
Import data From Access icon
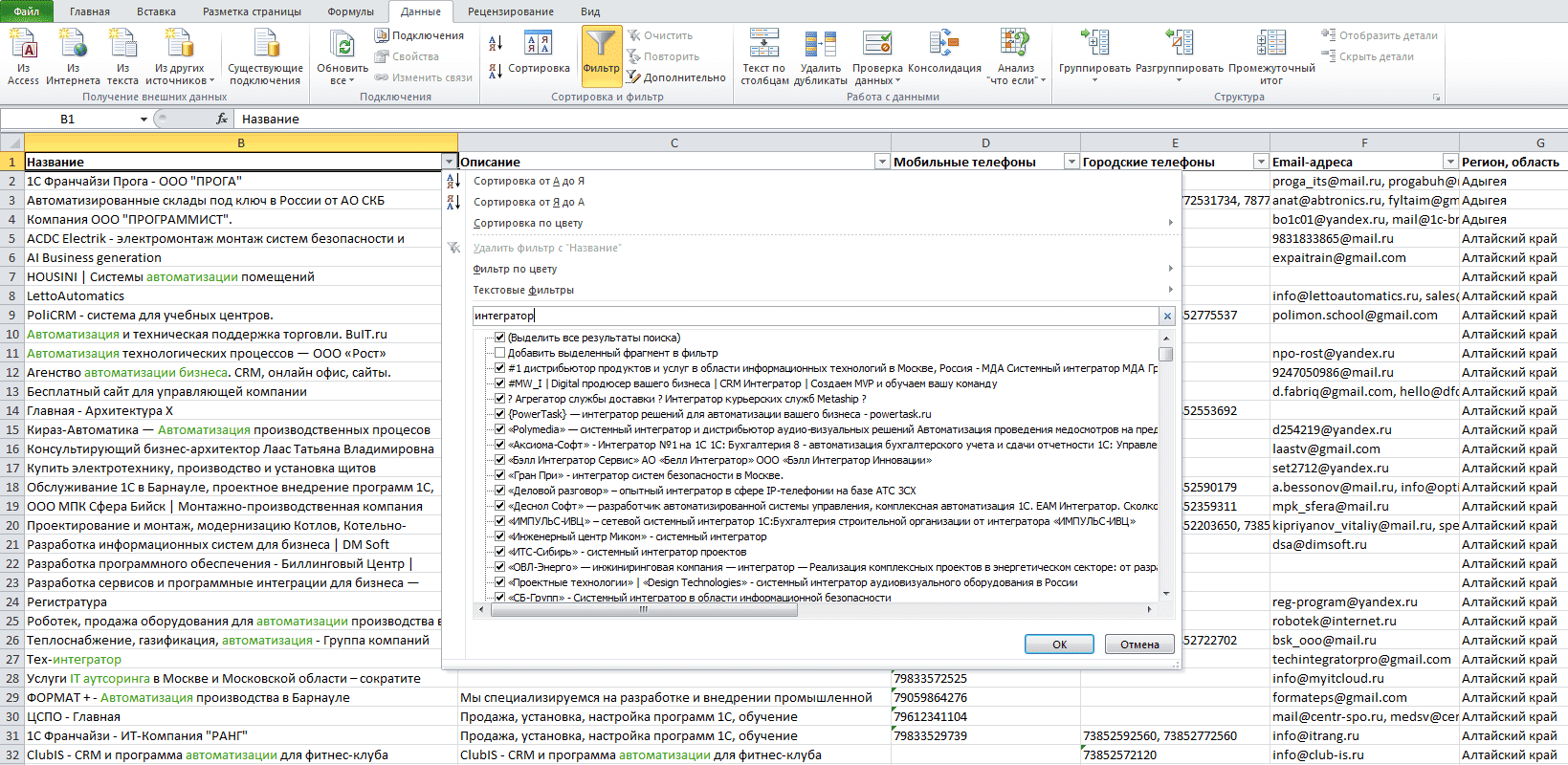[24, 57]
